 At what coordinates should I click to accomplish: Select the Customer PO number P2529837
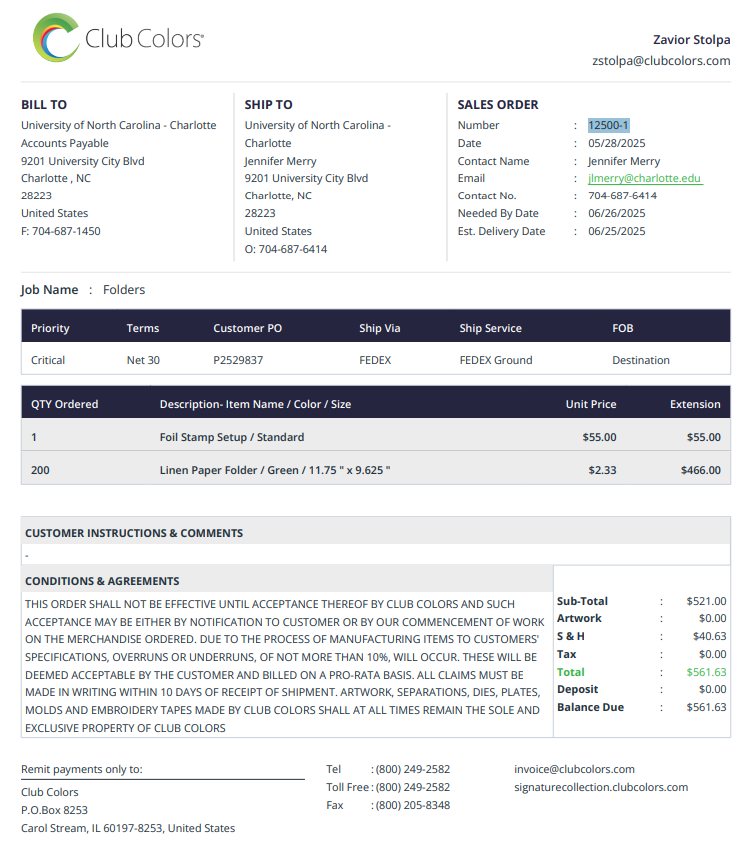[238, 360]
